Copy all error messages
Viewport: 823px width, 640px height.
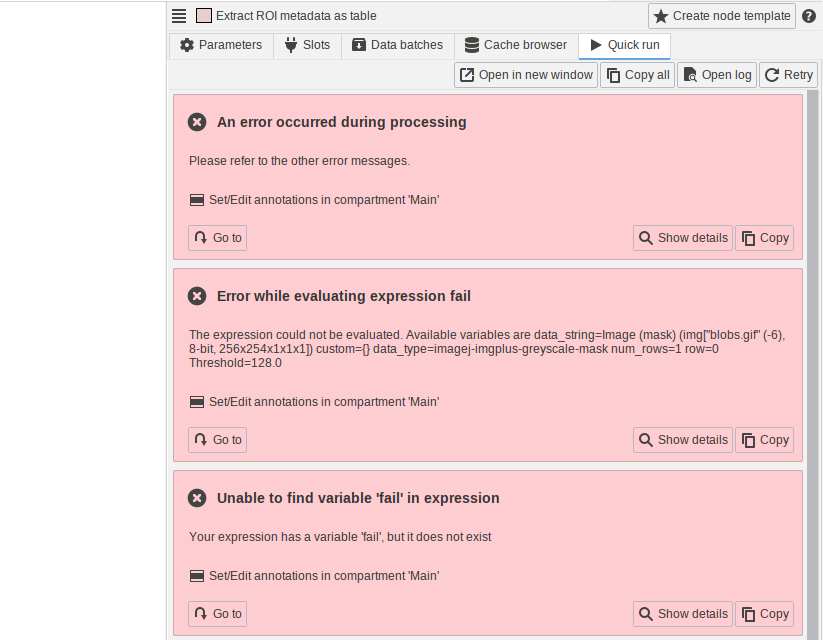637,75
